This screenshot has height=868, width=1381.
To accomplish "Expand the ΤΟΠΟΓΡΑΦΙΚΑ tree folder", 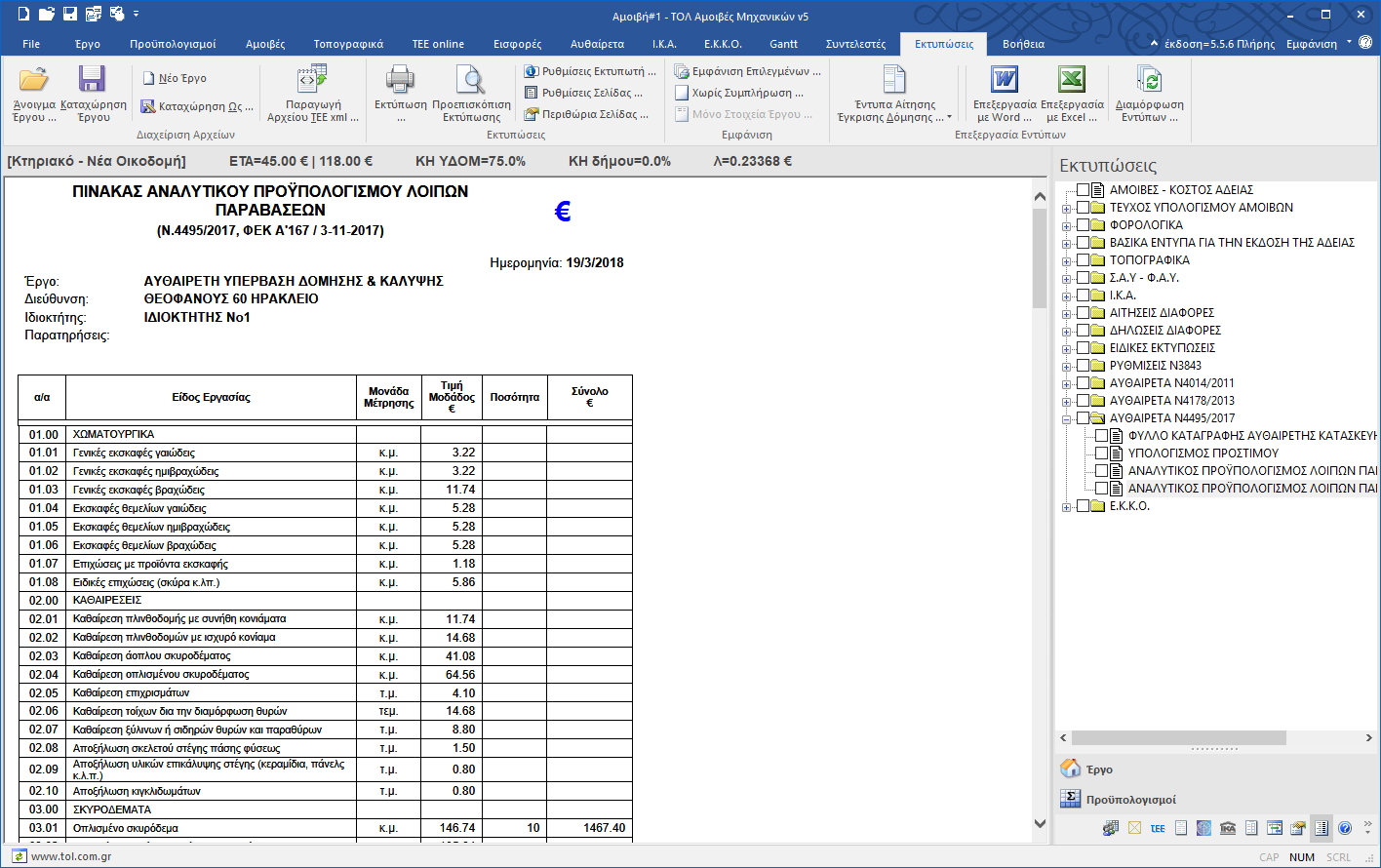I will pyautogui.click(x=1066, y=261).
